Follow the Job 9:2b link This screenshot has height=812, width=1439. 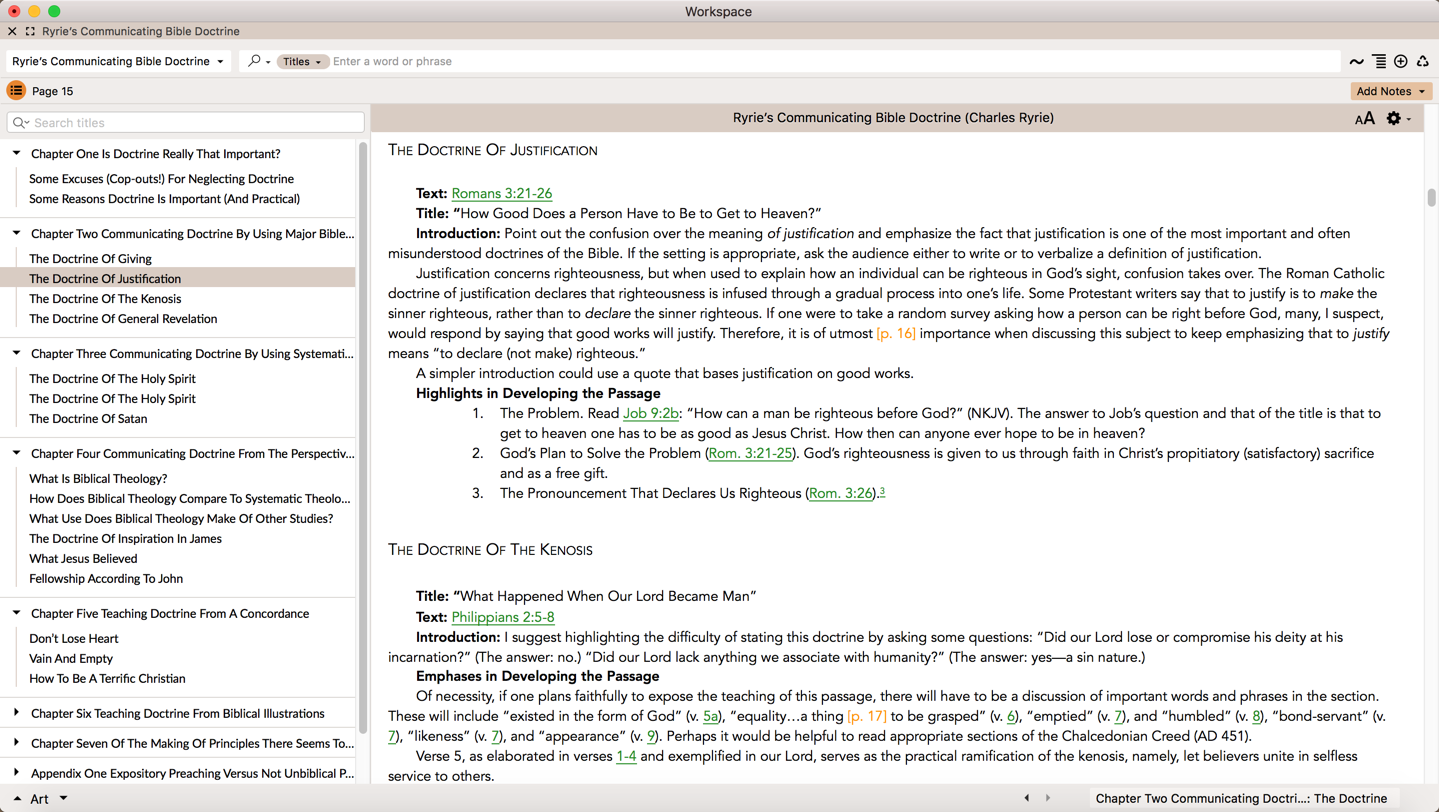[650, 414]
